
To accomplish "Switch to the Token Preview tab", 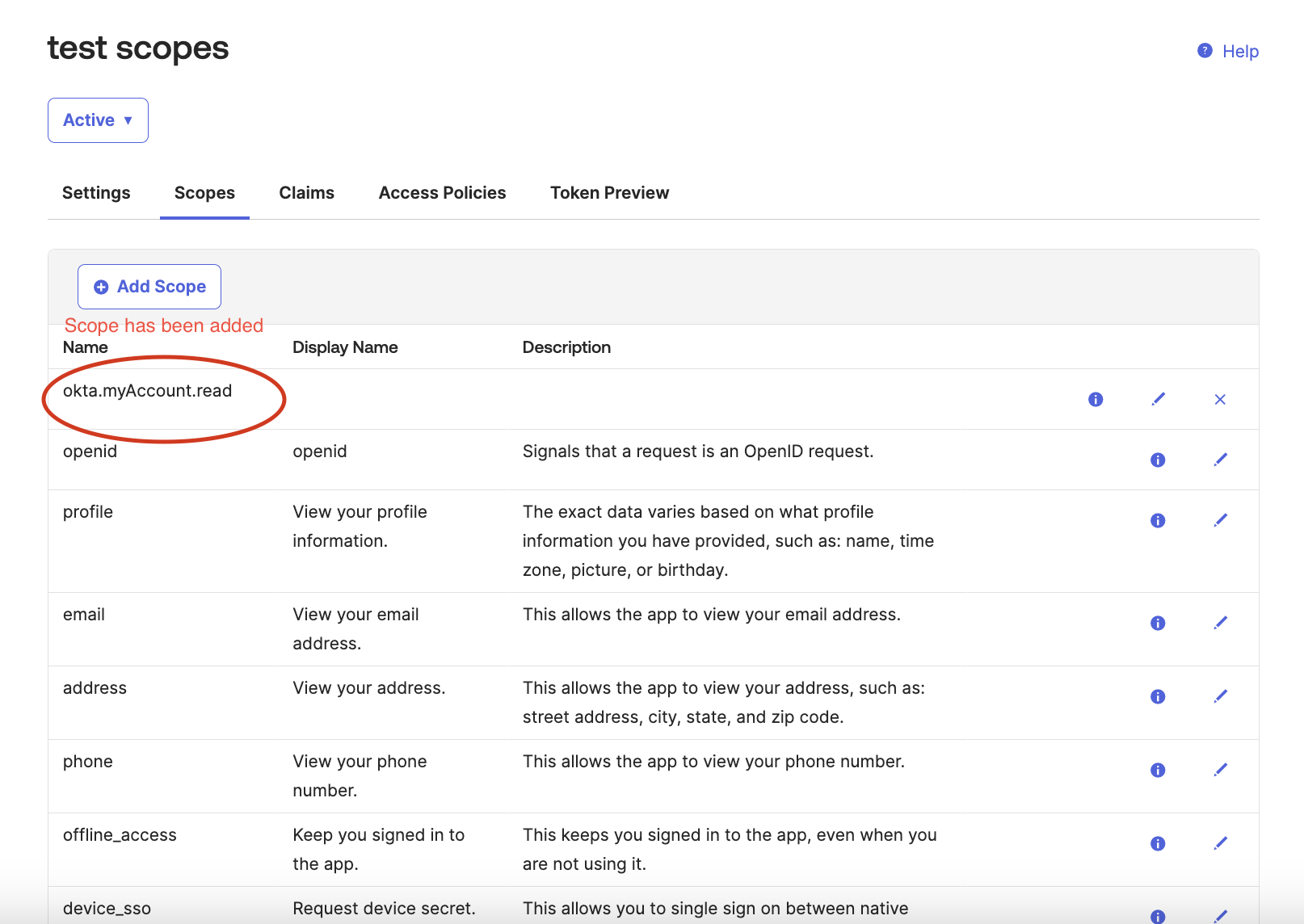I will click(610, 193).
